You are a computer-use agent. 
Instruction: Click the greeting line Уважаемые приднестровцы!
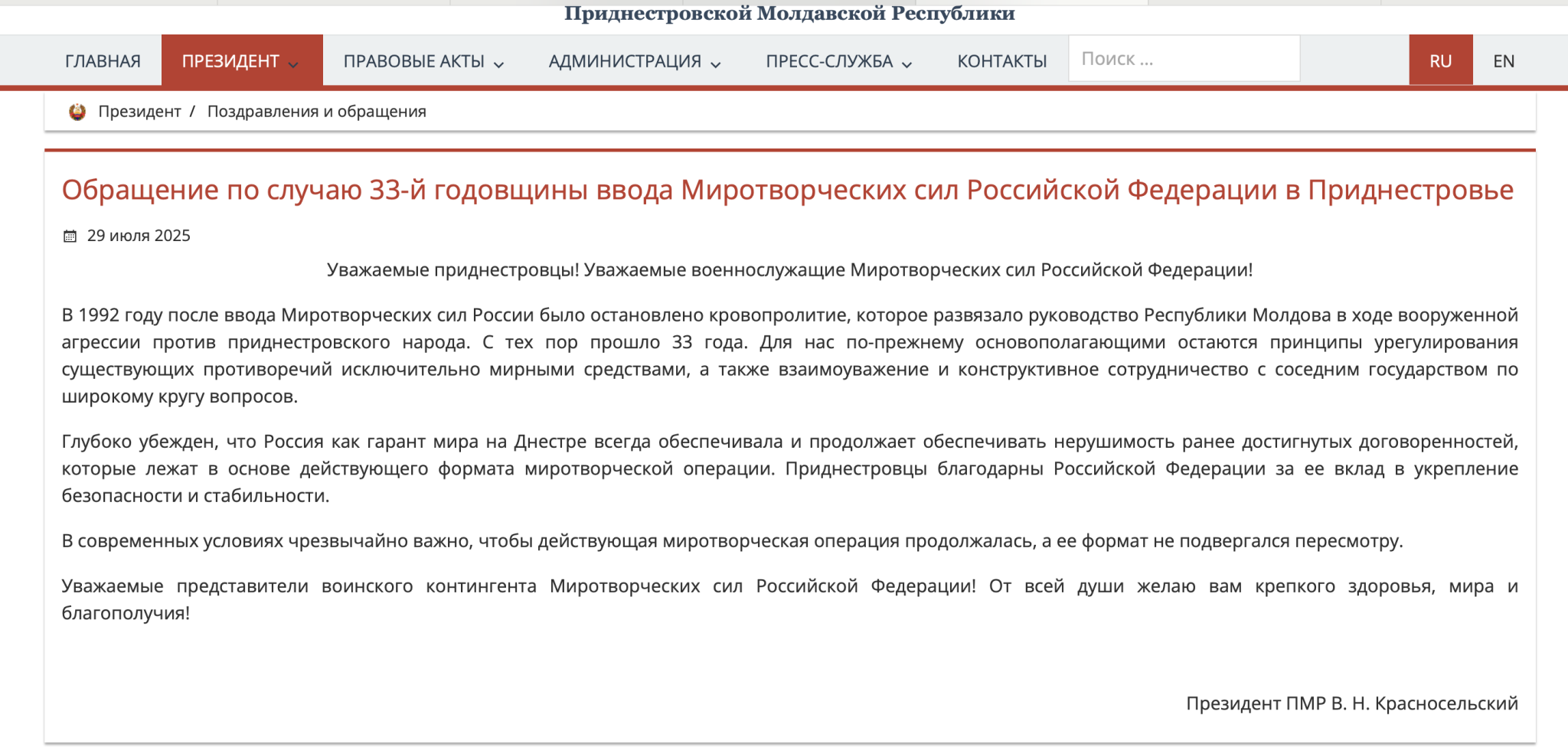pyautogui.click(x=790, y=270)
